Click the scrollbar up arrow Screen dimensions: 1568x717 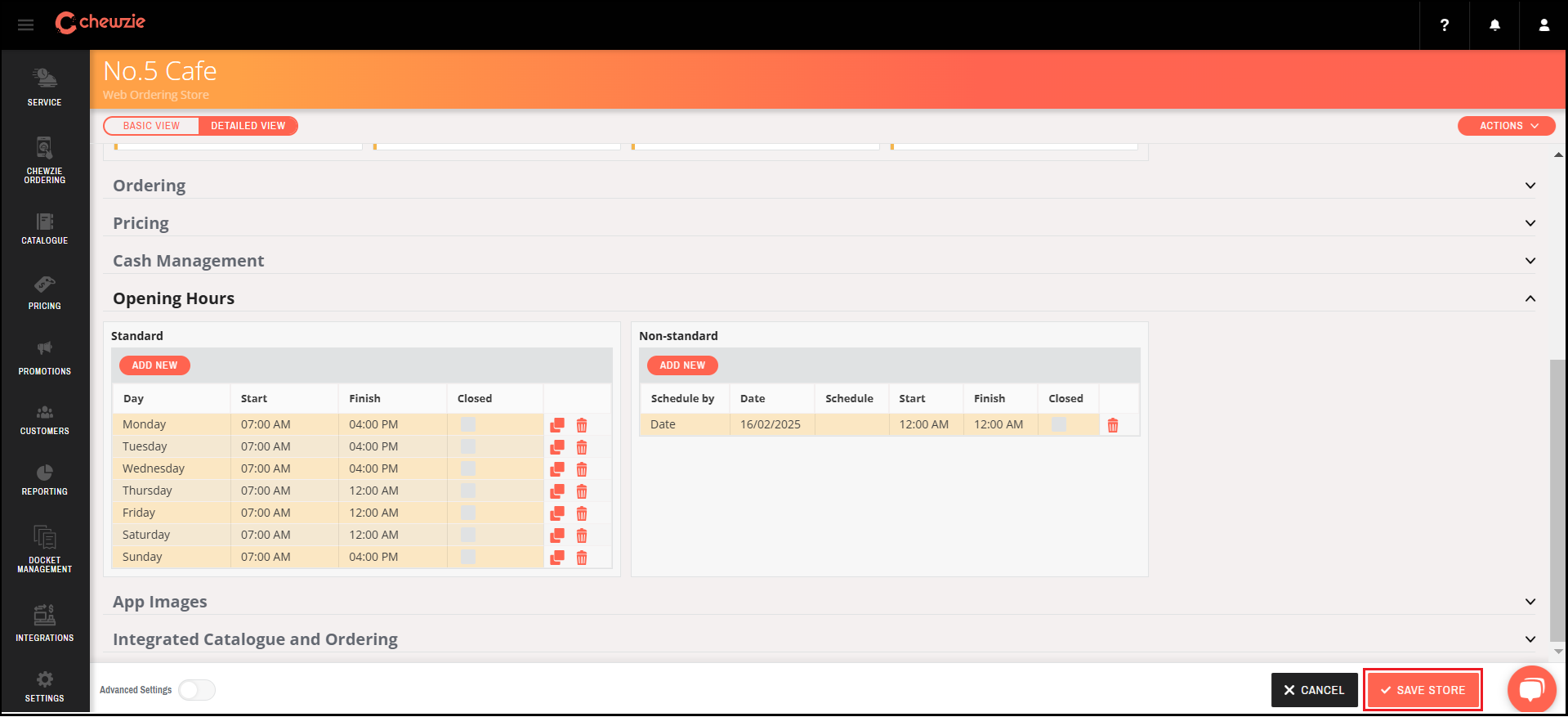click(1558, 154)
